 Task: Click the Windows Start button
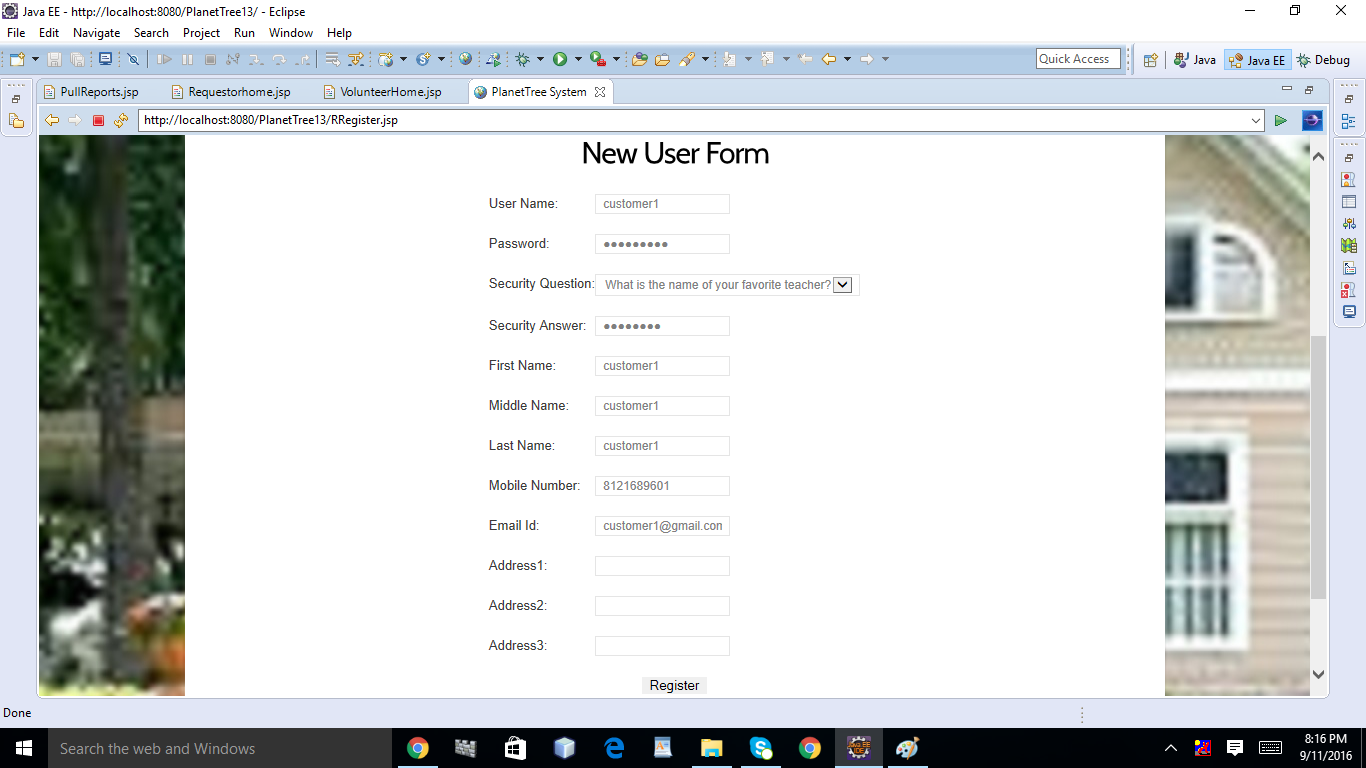pyautogui.click(x=24, y=748)
